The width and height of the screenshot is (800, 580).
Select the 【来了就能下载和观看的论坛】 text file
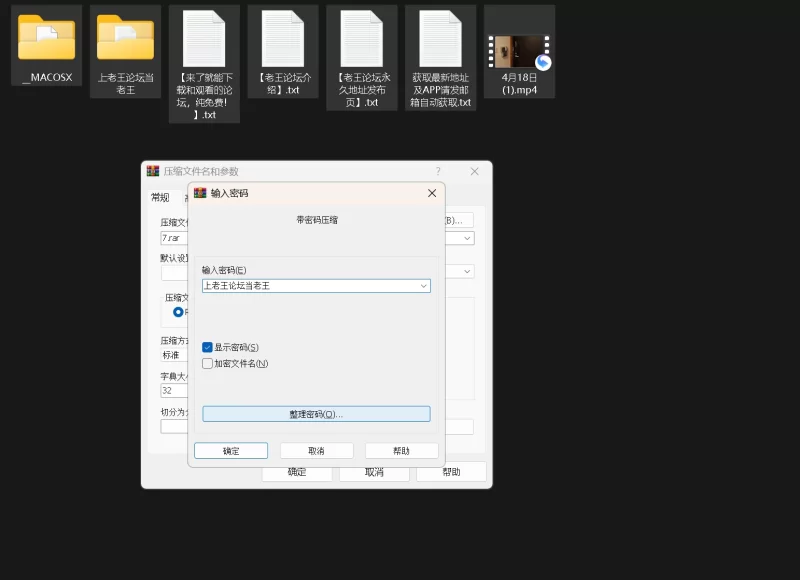pyautogui.click(x=204, y=39)
